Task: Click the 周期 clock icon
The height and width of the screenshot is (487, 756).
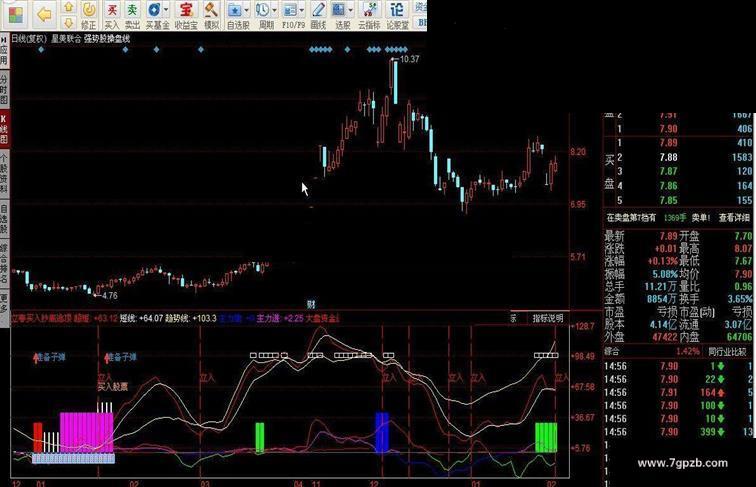Action: [263, 10]
